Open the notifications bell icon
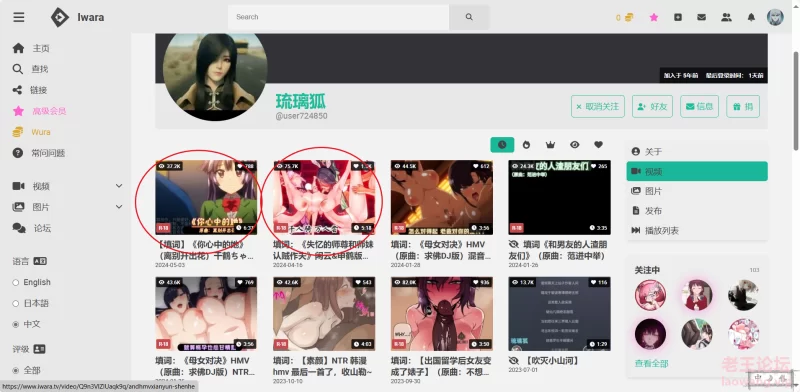The image size is (800, 392). [x=751, y=17]
